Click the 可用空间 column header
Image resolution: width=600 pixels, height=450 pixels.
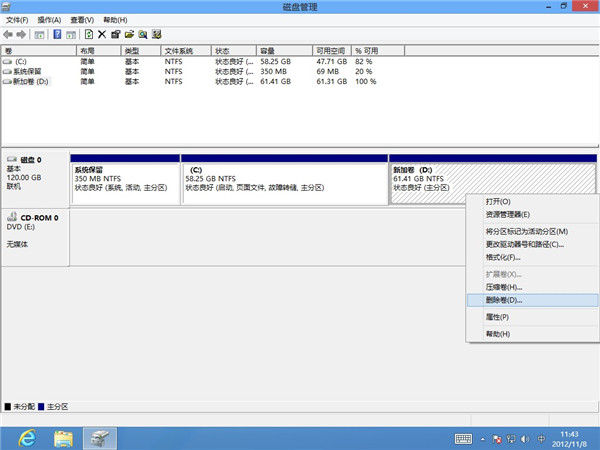tap(333, 50)
